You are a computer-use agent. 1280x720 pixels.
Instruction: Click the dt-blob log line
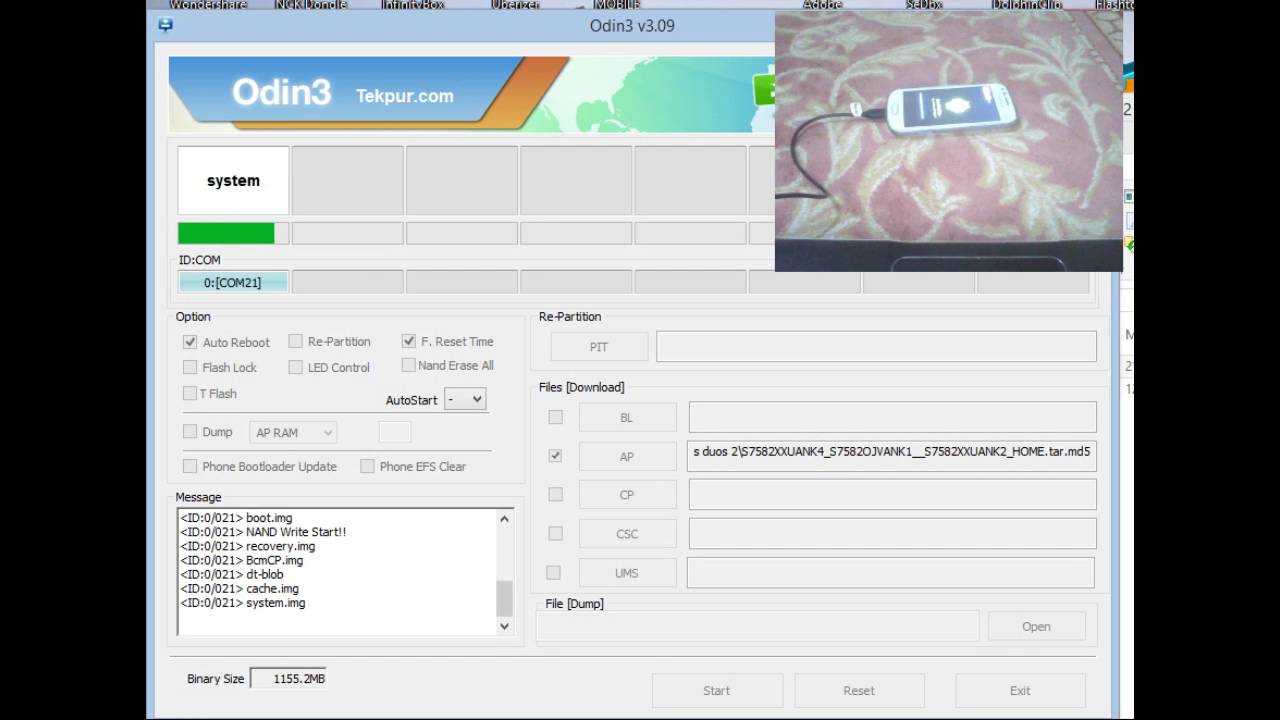point(232,575)
